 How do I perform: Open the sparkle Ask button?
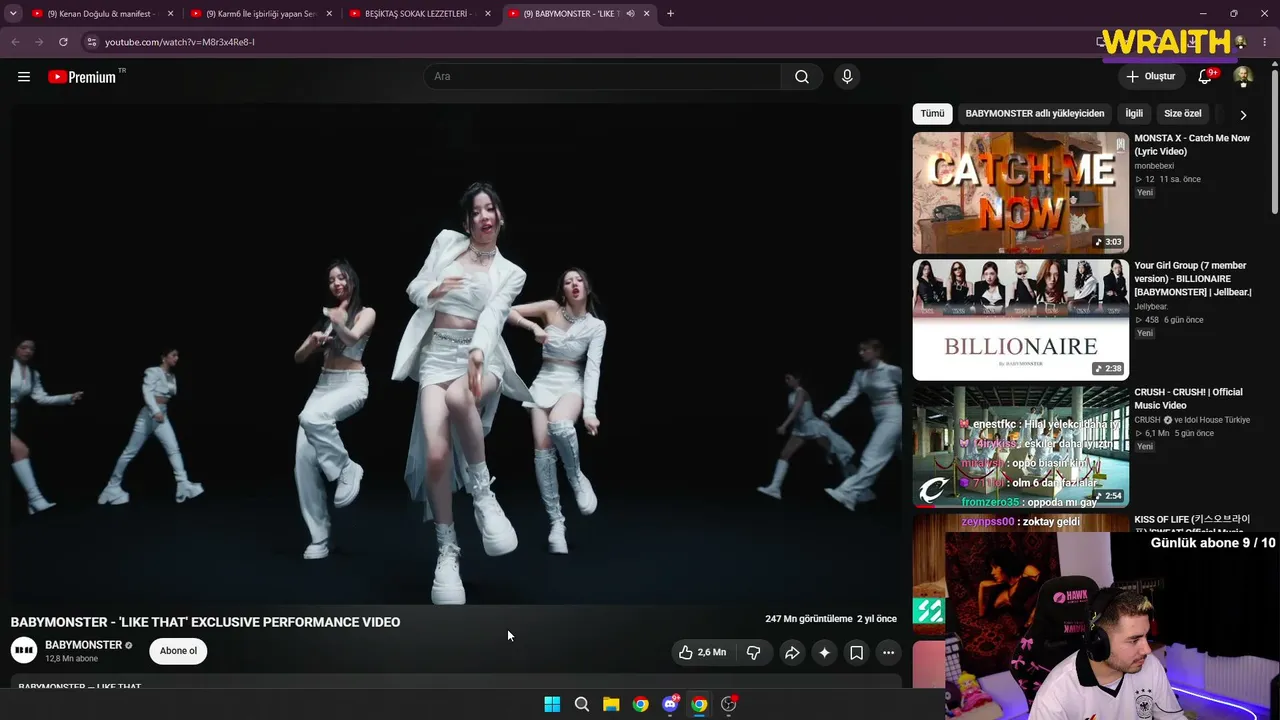(x=824, y=653)
